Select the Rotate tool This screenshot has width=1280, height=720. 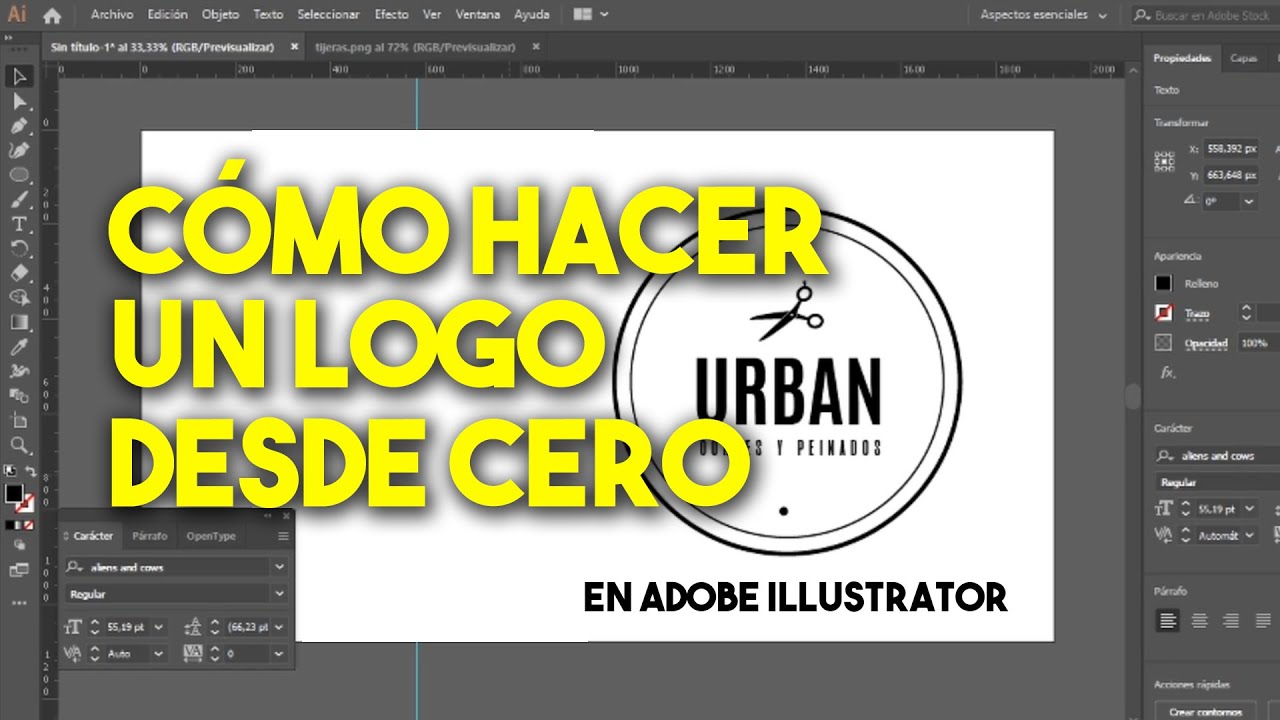[19, 248]
